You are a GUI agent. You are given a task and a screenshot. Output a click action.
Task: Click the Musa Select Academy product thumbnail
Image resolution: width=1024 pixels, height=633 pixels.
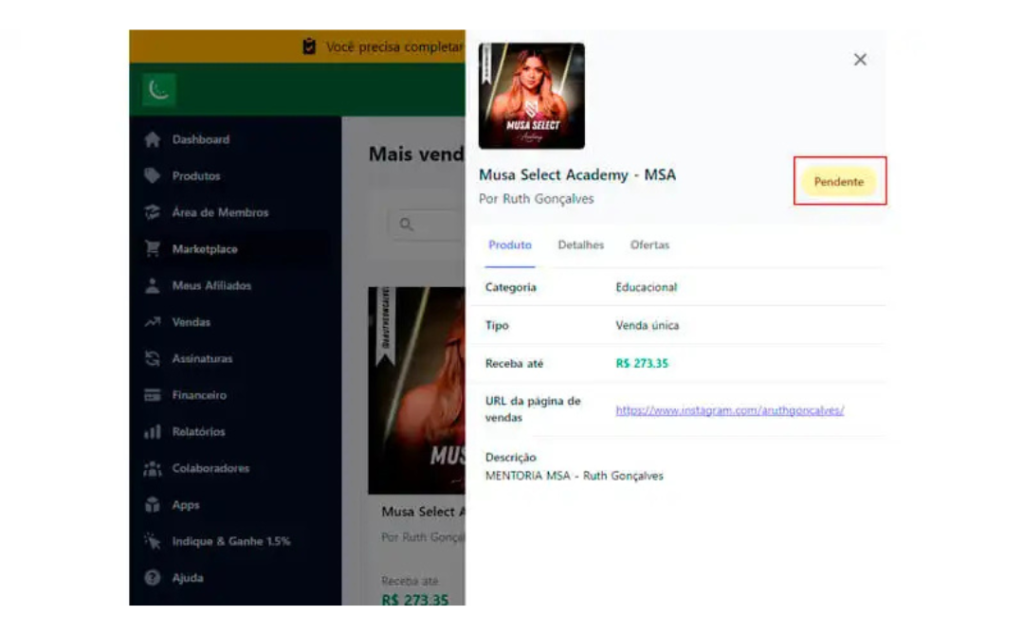click(x=532, y=96)
